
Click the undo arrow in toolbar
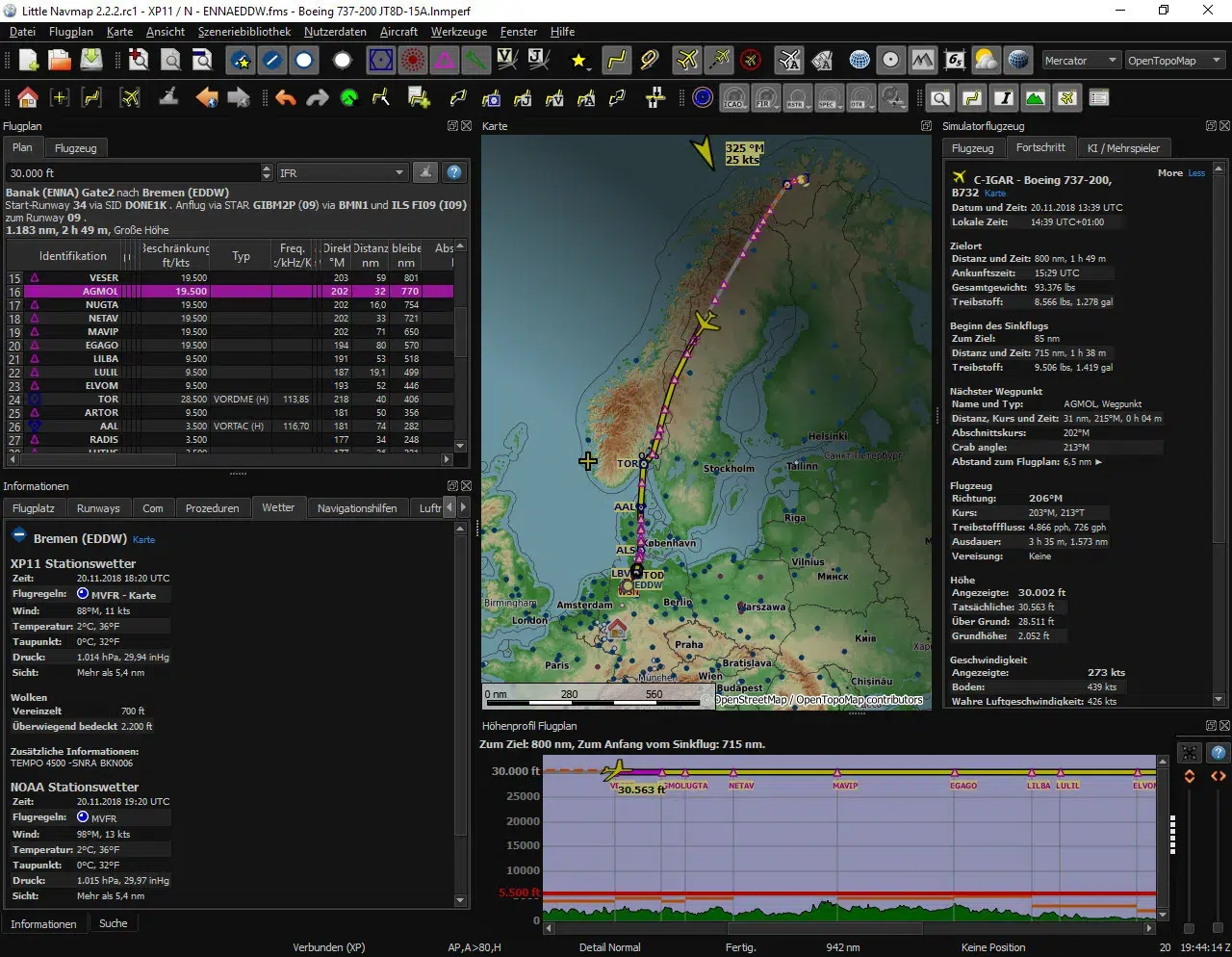[x=286, y=98]
